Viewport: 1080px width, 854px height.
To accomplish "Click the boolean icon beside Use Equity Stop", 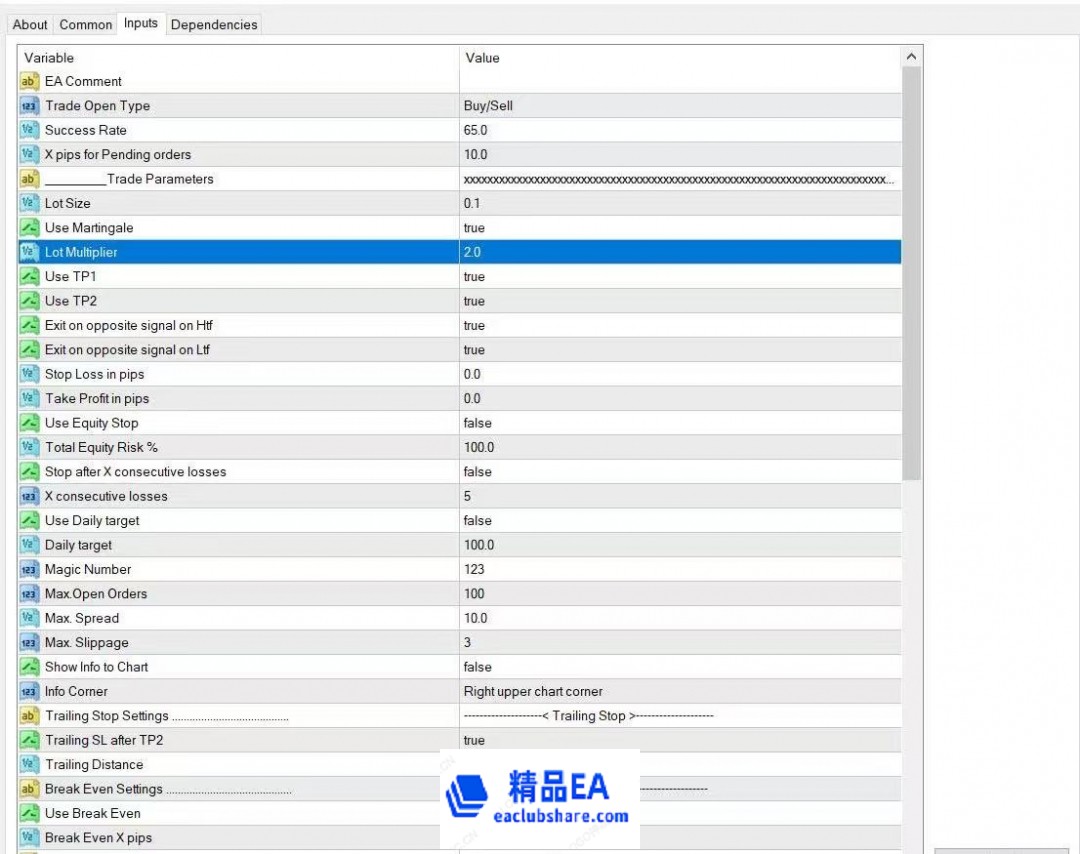I will pos(29,423).
